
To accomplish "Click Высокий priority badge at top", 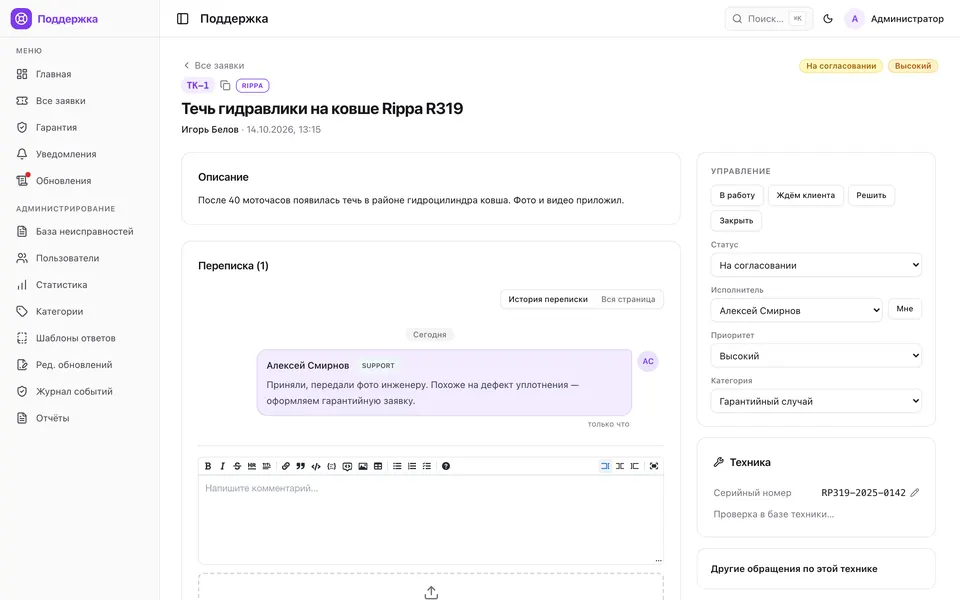I will [913, 66].
